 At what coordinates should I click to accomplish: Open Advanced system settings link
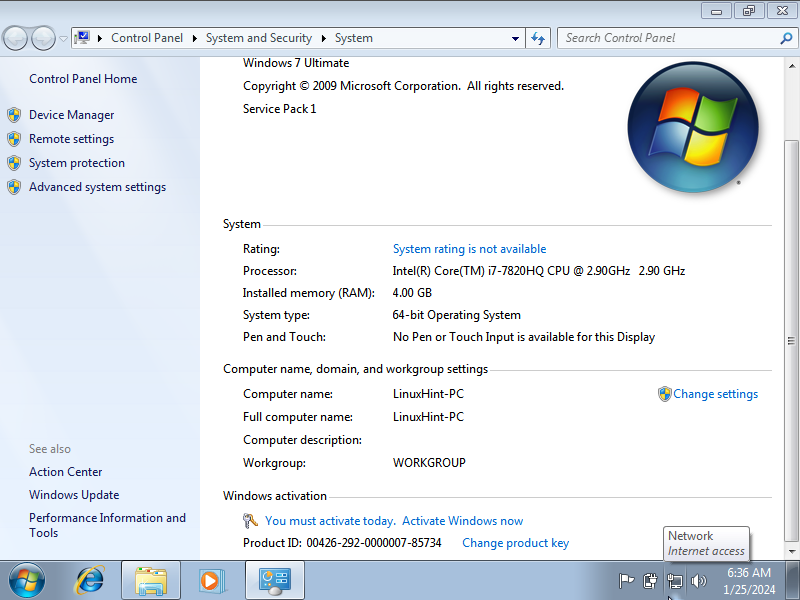click(x=97, y=187)
